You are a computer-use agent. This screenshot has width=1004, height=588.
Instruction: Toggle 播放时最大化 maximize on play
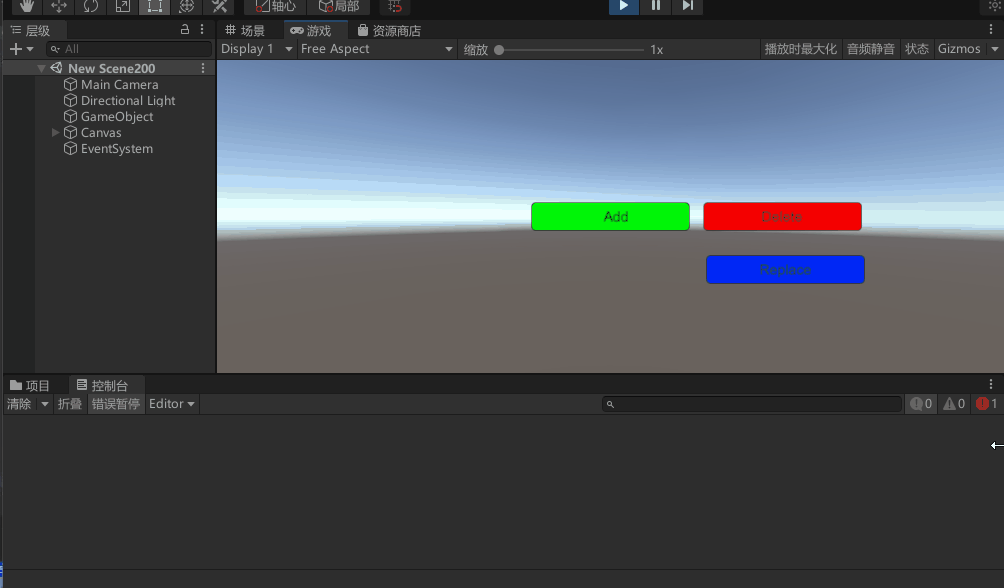click(x=800, y=49)
